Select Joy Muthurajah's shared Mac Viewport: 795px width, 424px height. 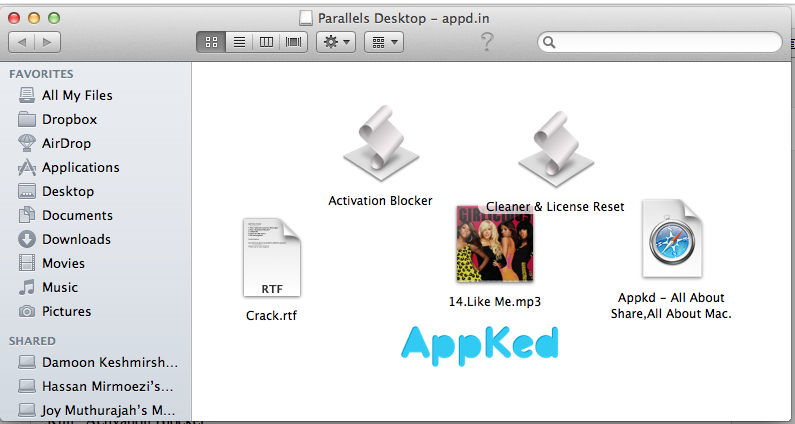click(x=97, y=410)
